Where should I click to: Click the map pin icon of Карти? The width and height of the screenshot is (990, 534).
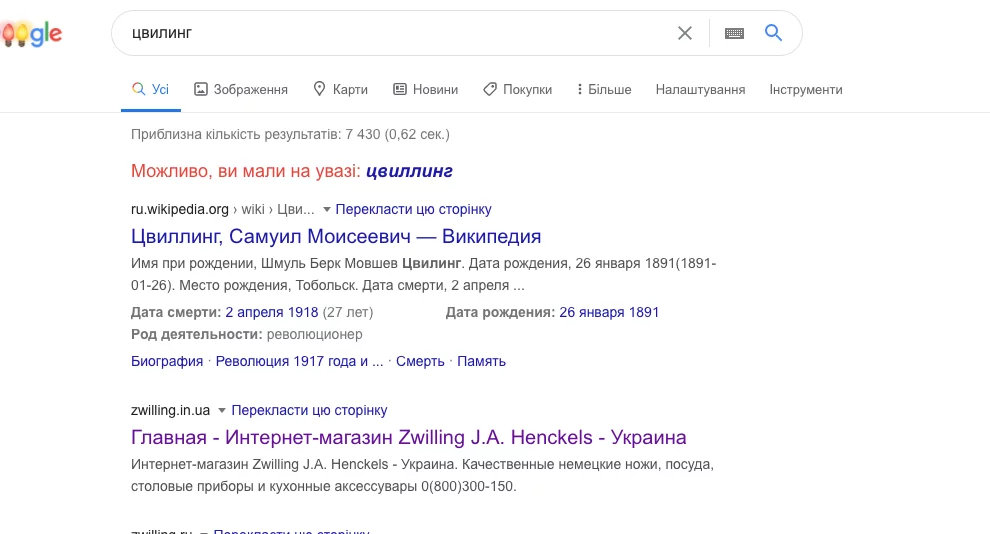point(319,89)
